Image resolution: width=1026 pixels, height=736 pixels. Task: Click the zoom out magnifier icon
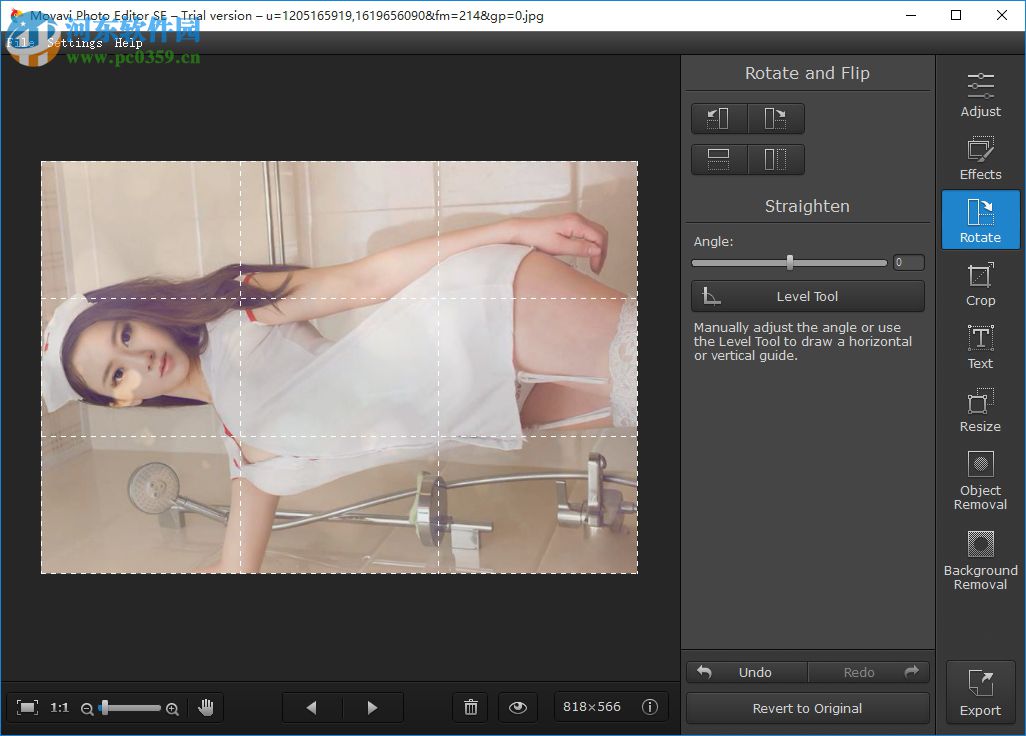coord(86,709)
